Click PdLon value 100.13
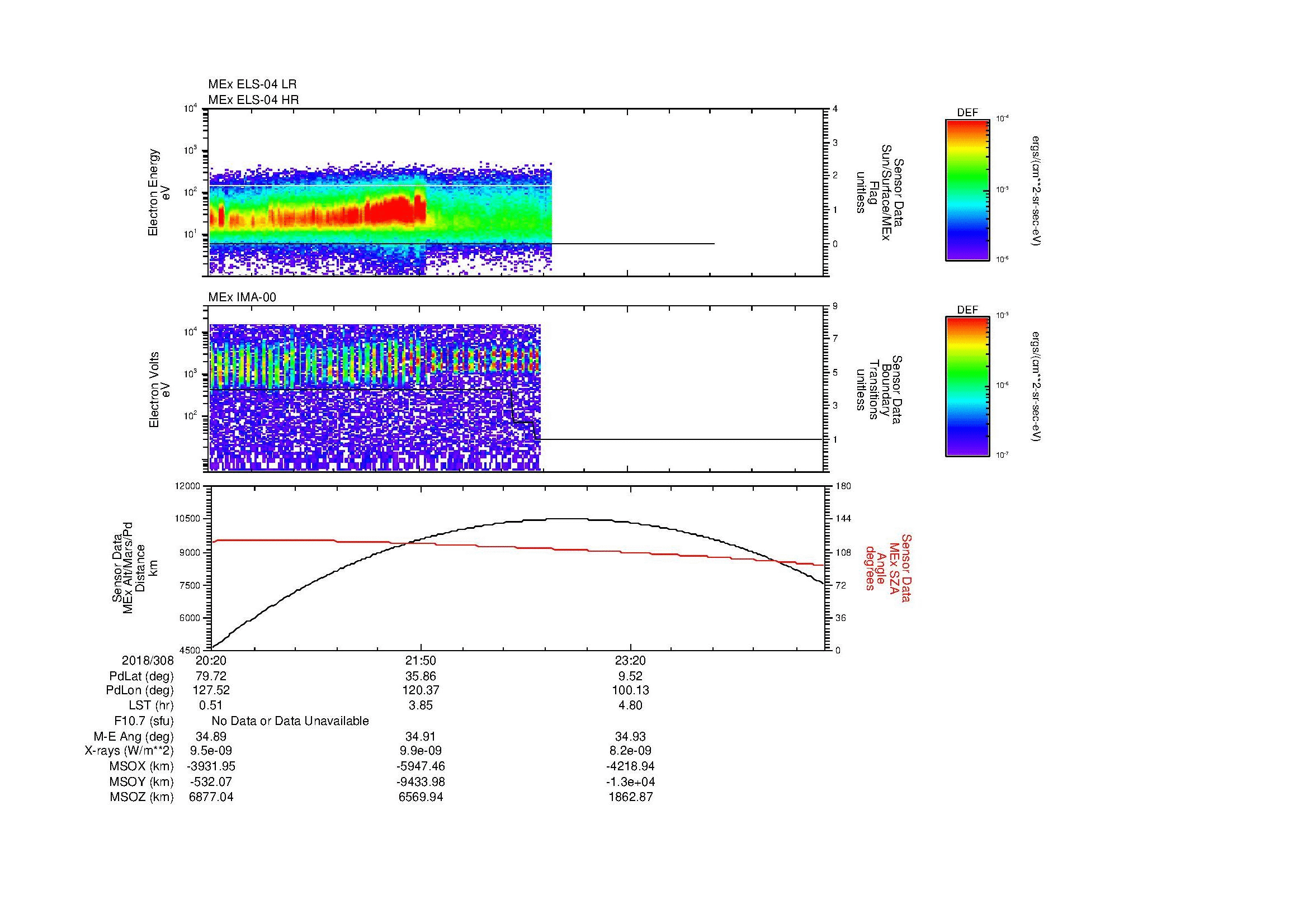This screenshot has height=924, width=1308. 630,690
